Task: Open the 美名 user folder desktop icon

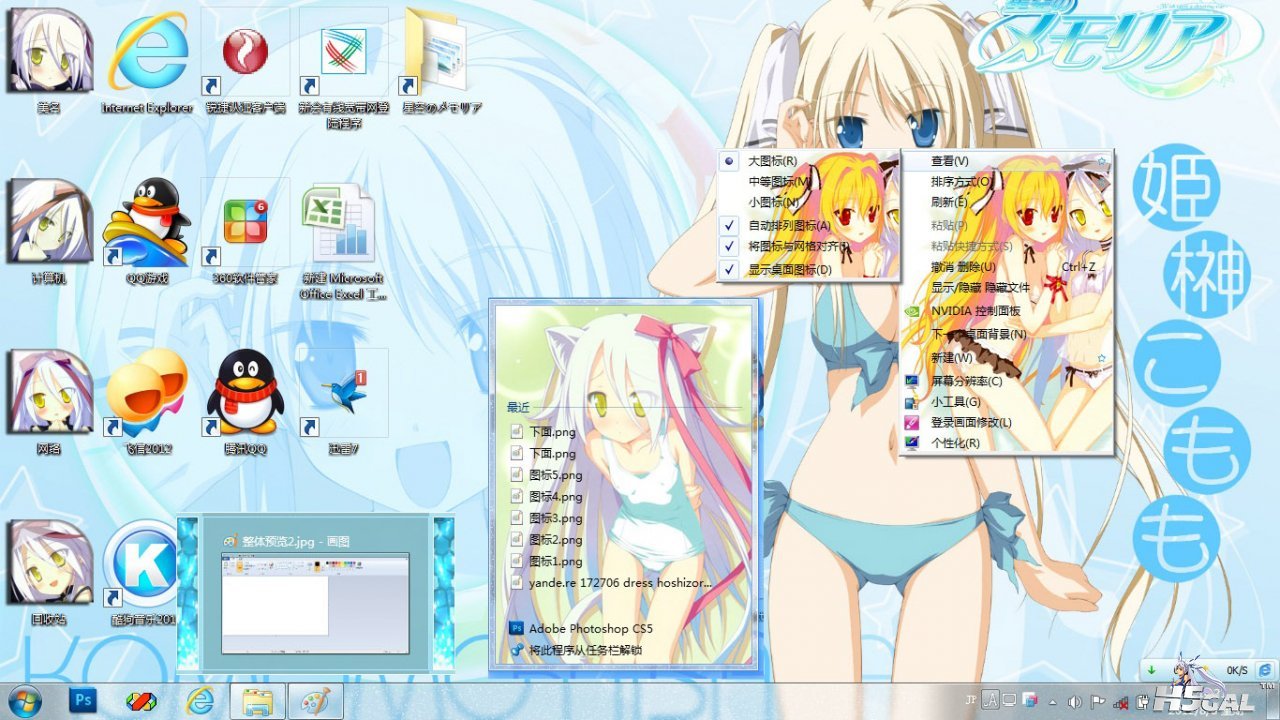Action: click(49, 60)
